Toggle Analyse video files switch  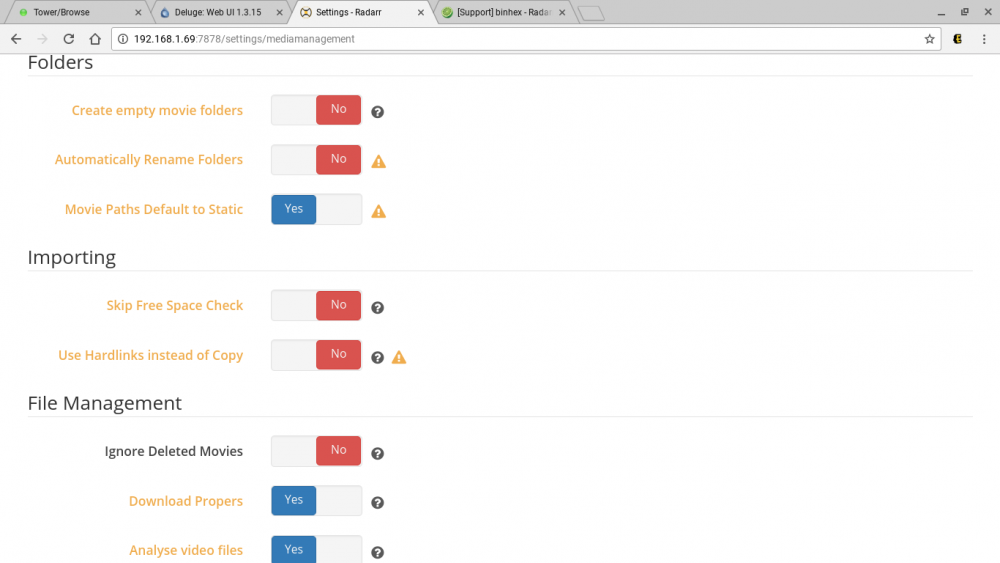(x=316, y=549)
